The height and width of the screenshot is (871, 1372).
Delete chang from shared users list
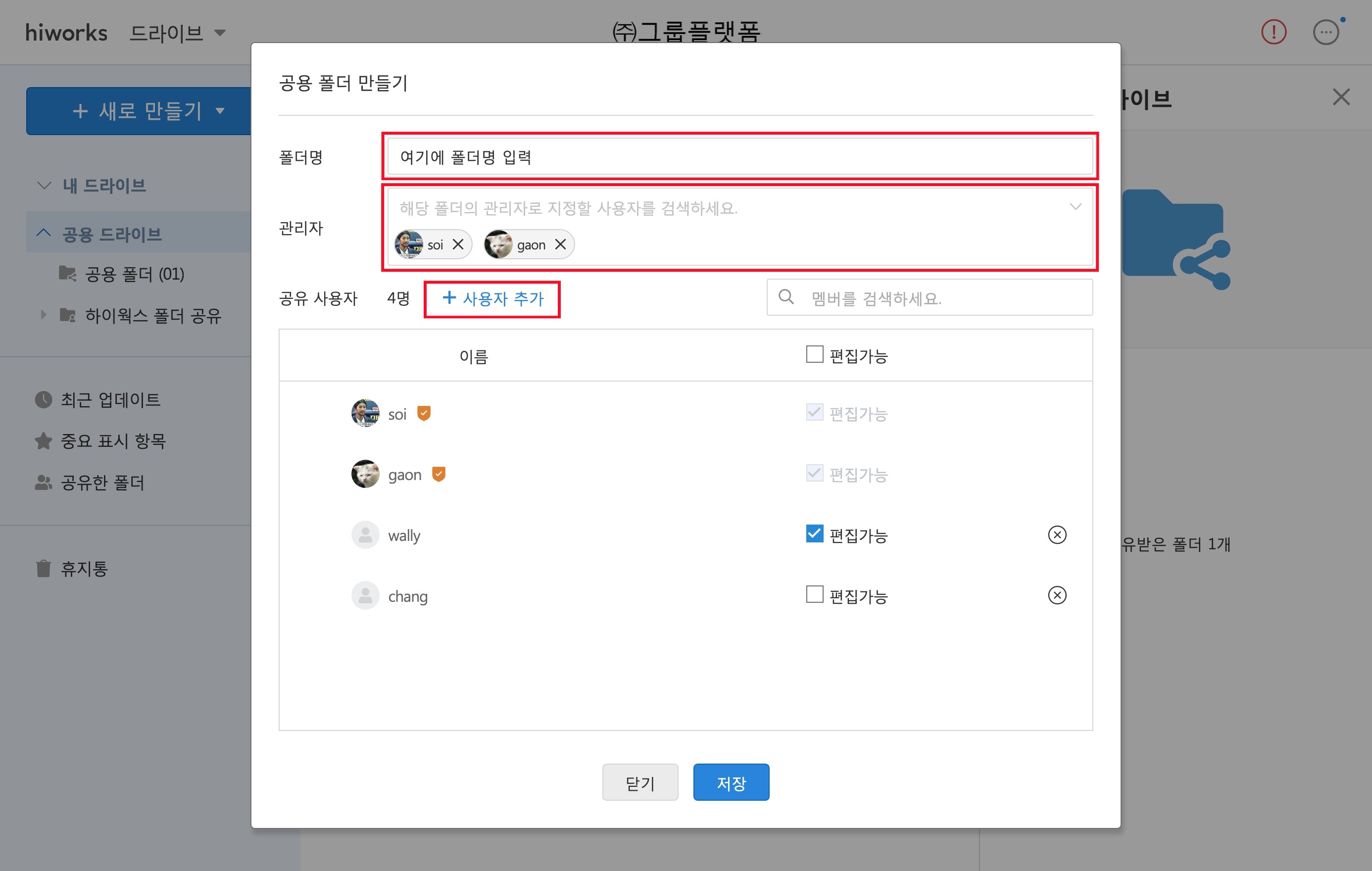coord(1057,596)
